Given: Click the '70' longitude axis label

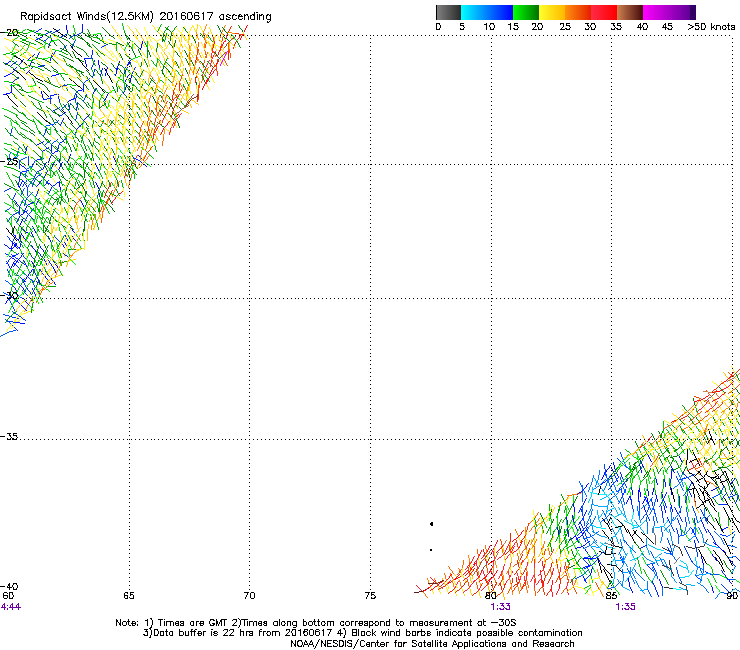Looking at the screenshot, I should click(x=249, y=595).
